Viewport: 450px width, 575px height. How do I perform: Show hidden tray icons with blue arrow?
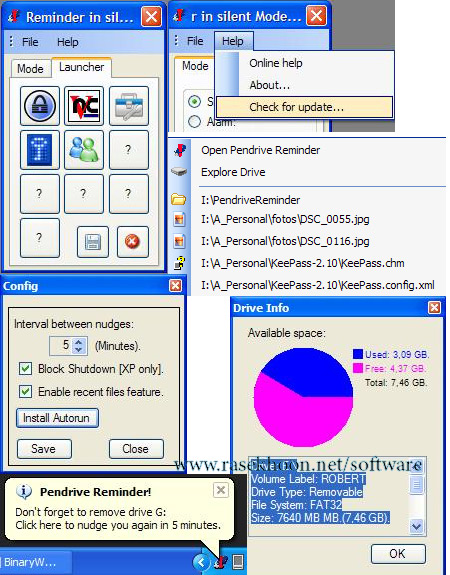click(201, 562)
